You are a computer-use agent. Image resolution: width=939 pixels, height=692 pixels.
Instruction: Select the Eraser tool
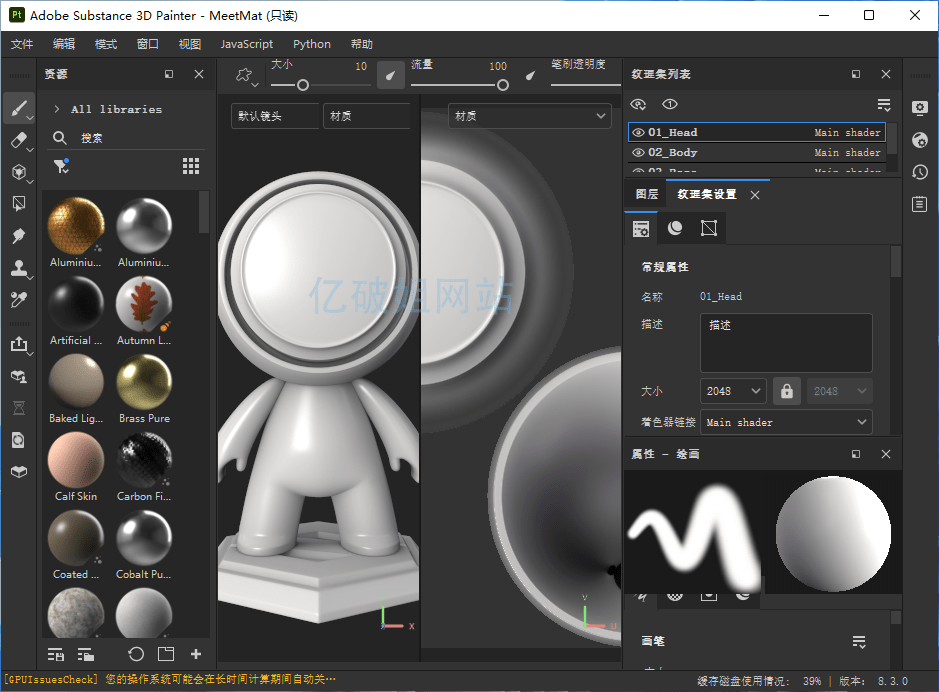(19, 140)
